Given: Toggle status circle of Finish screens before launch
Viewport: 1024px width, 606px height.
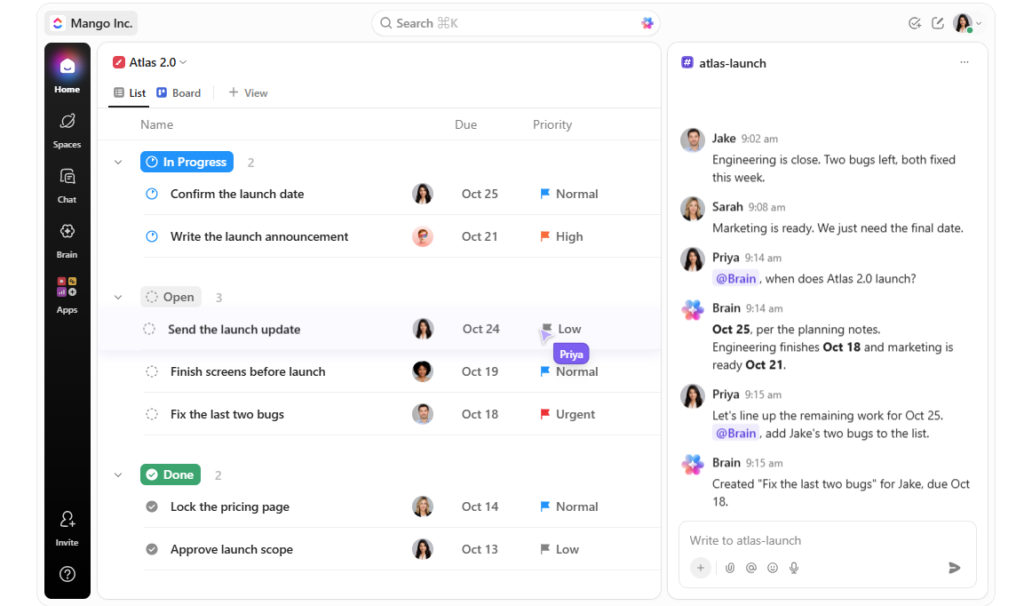Looking at the screenshot, I should click(152, 372).
